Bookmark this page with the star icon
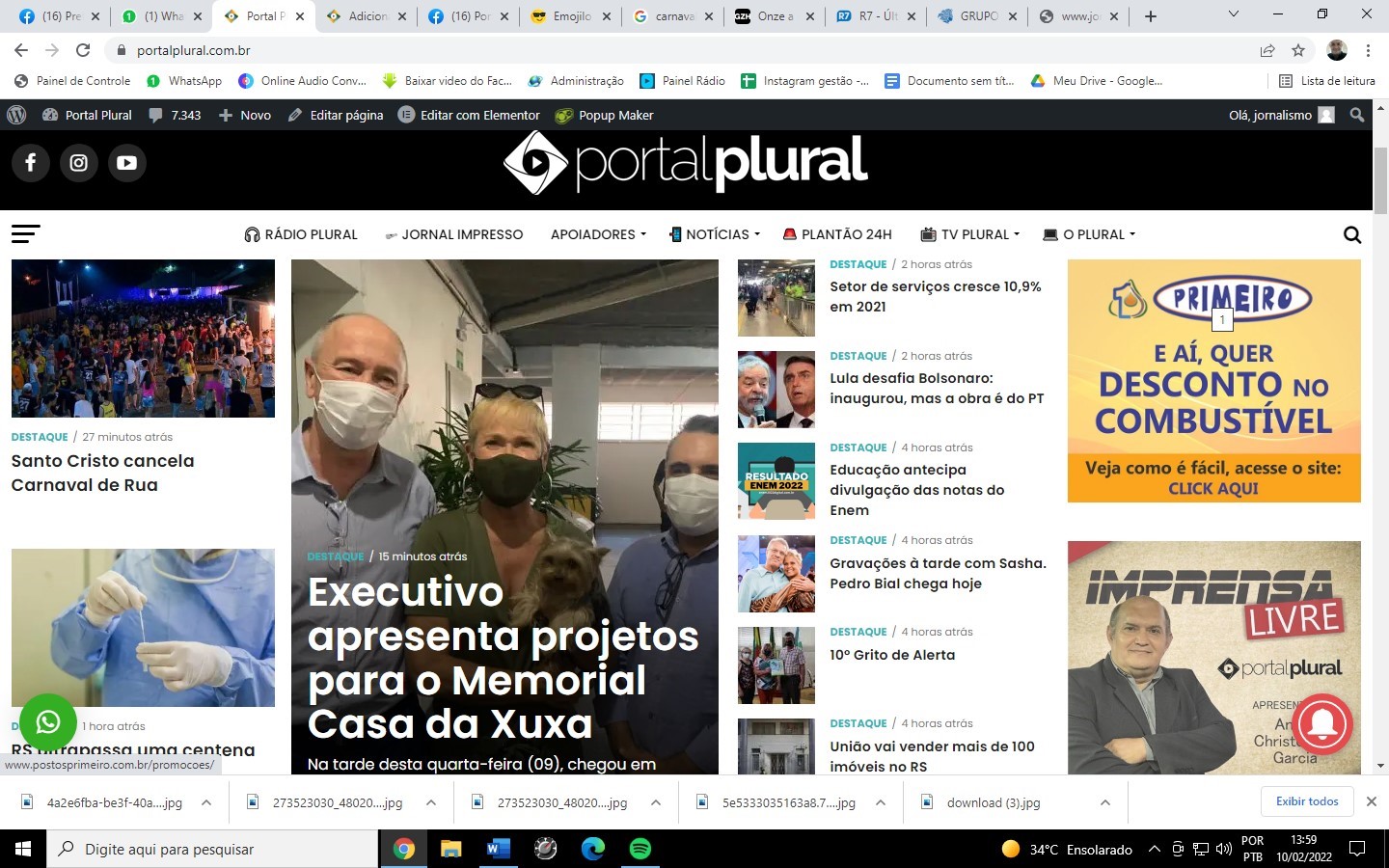The width and height of the screenshot is (1389, 868). pos(1298,50)
